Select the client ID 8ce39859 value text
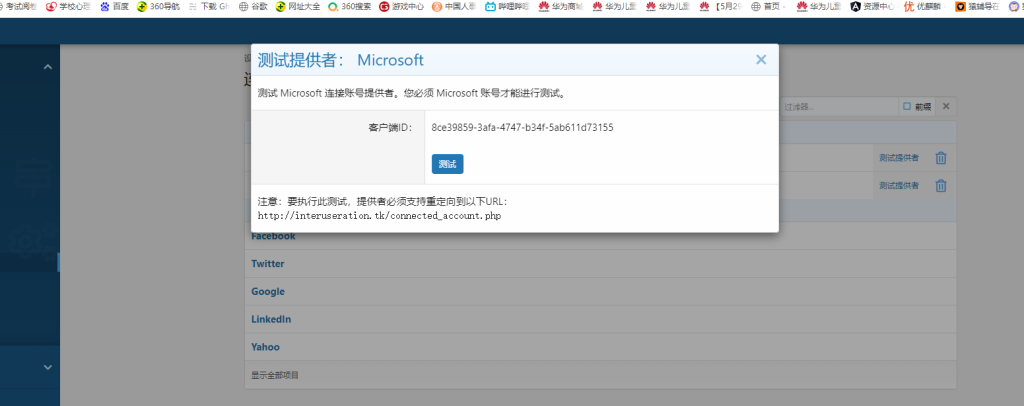Screen dimensions: 1024x406 point(522,127)
